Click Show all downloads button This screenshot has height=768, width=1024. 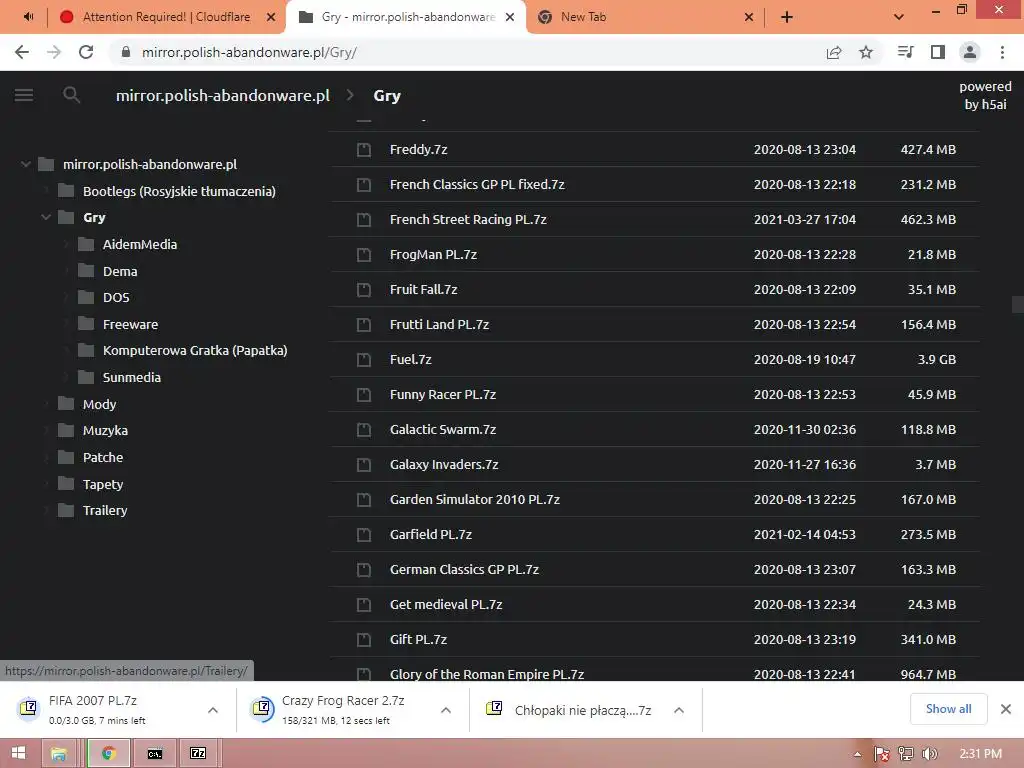click(948, 709)
